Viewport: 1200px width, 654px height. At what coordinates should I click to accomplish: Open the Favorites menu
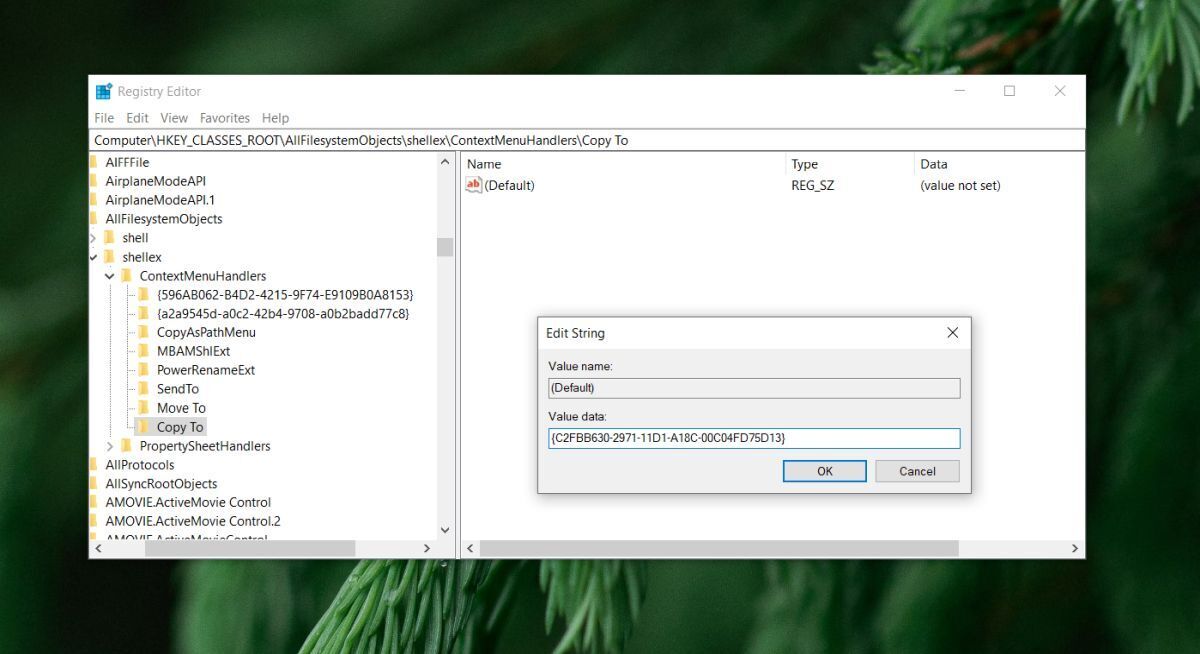click(224, 118)
